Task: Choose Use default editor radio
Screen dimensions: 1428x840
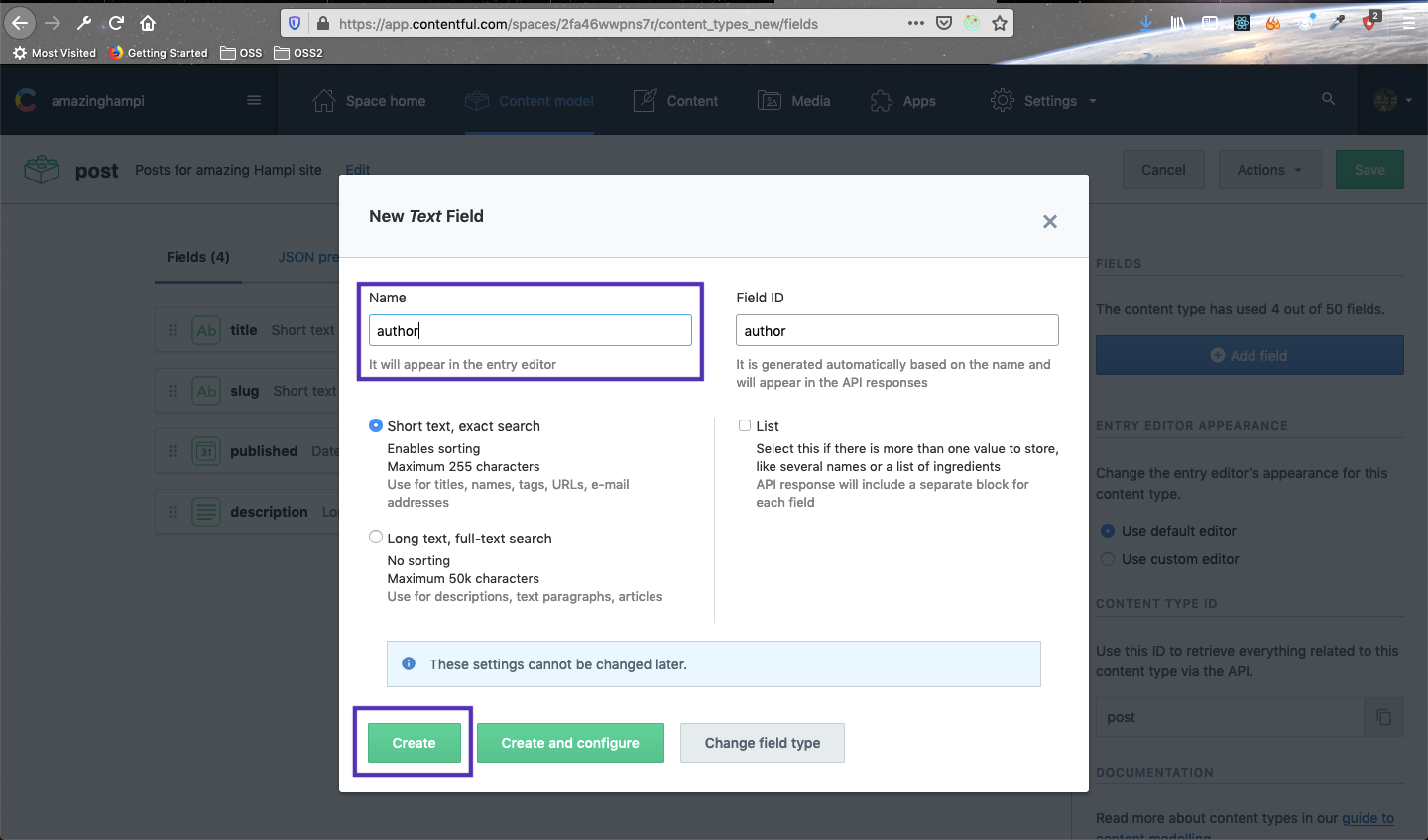Action: coord(1108,531)
